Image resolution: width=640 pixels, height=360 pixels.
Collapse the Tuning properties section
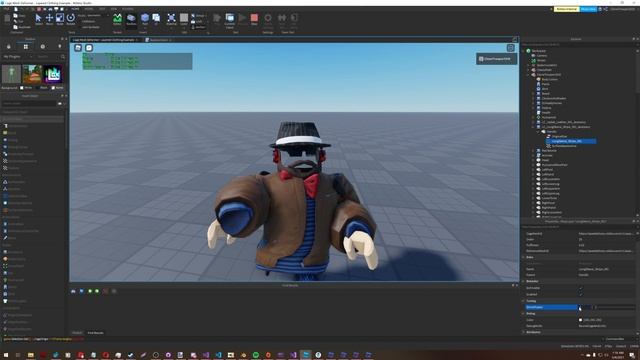click(x=523, y=301)
